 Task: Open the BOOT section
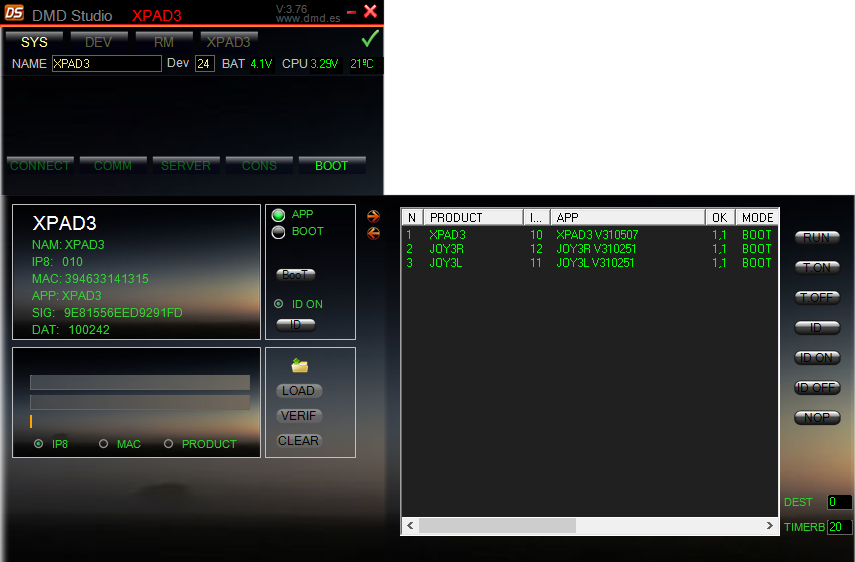(x=332, y=165)
